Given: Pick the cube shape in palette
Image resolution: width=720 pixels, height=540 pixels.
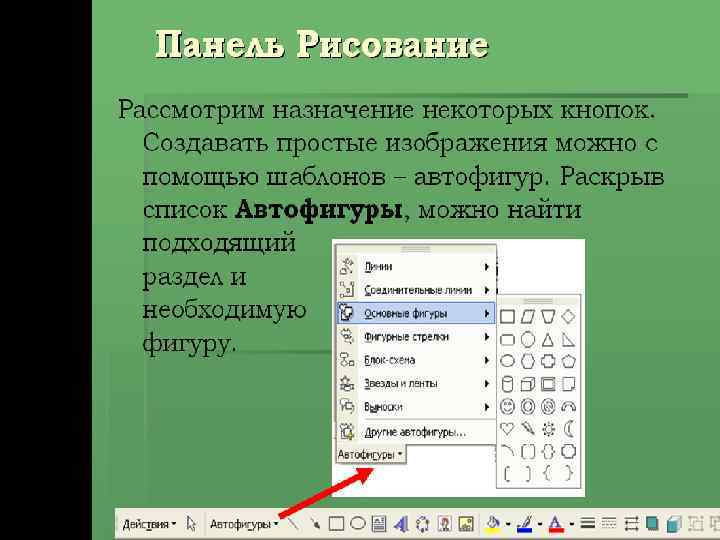Looking at the screenshot, I should (x=528, y=384).
